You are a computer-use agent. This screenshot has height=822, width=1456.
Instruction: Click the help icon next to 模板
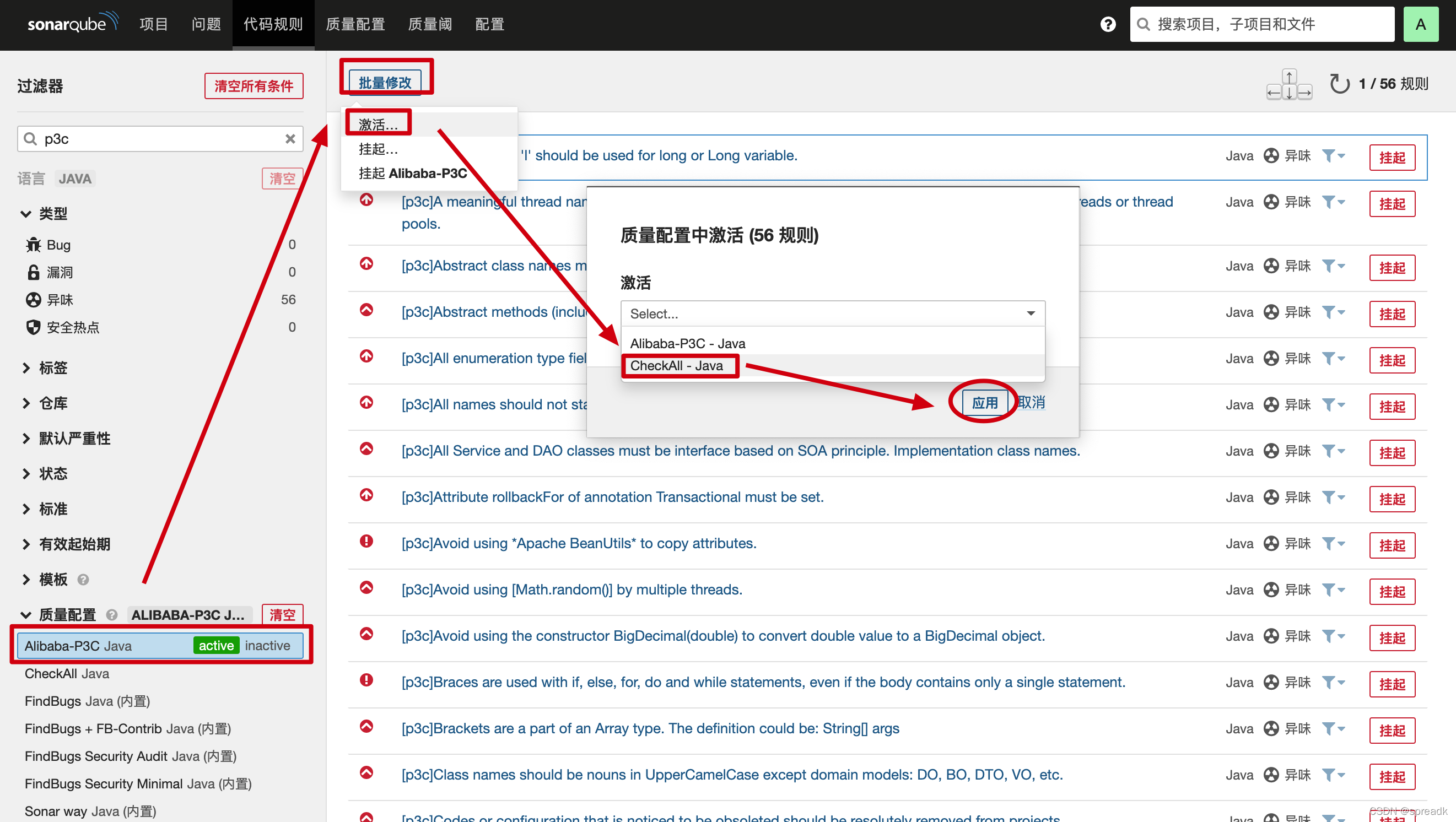pos(83,580)
